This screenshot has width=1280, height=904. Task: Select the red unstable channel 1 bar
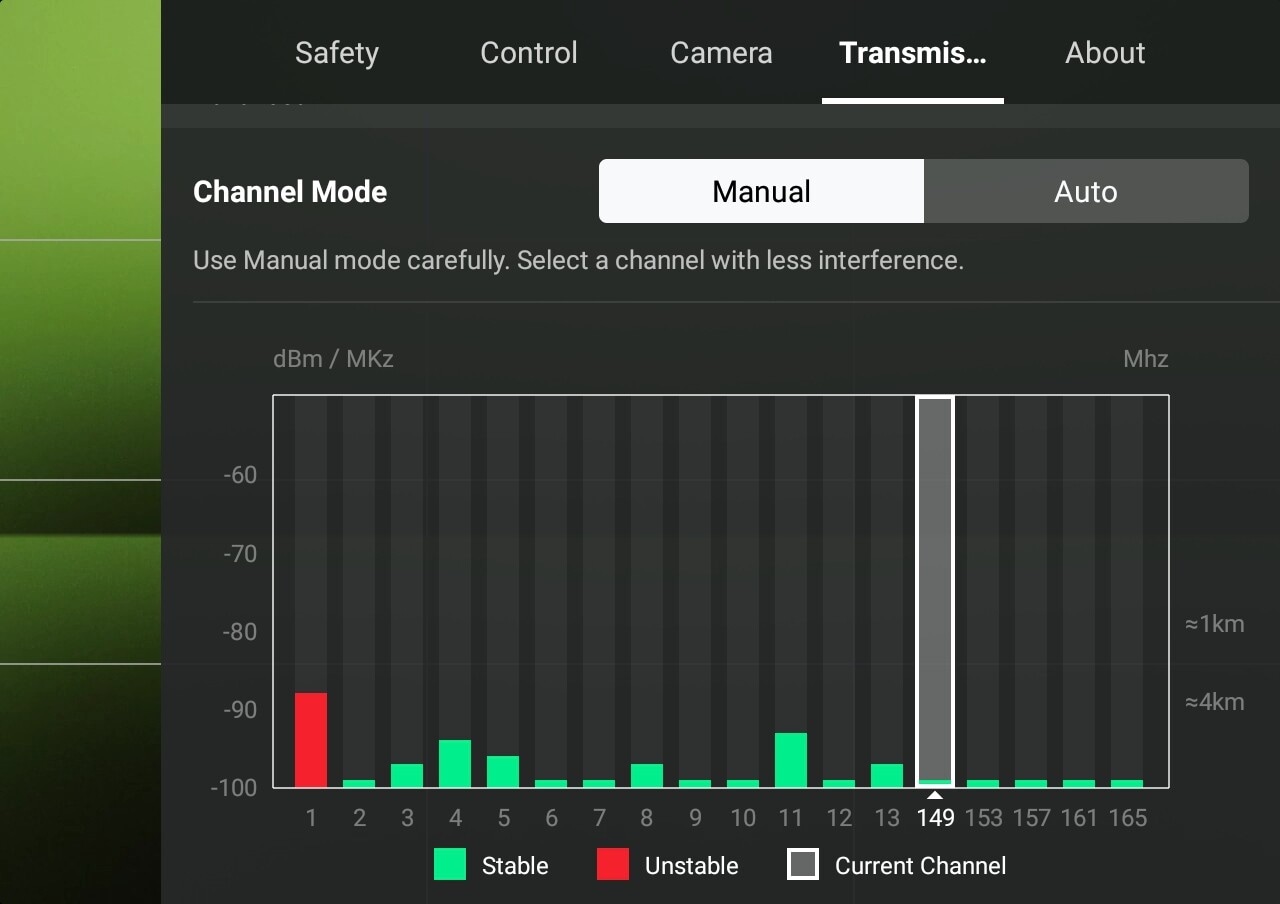tap(311, 740)
